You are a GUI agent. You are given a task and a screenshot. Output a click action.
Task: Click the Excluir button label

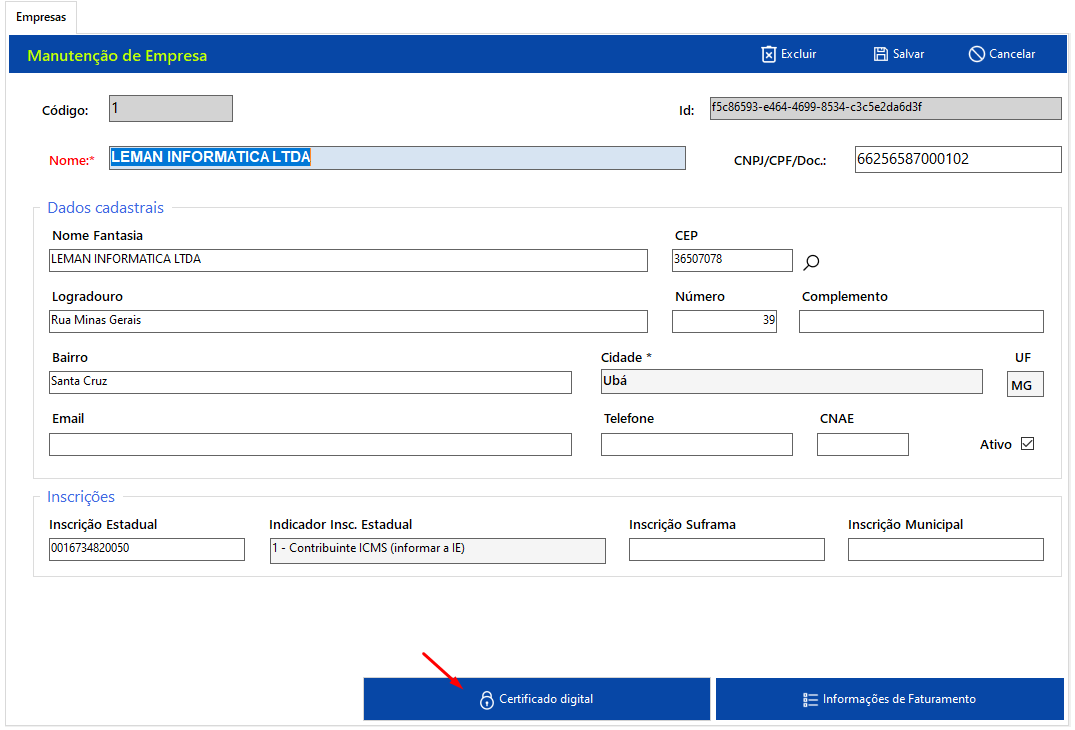tap(798, 54)
